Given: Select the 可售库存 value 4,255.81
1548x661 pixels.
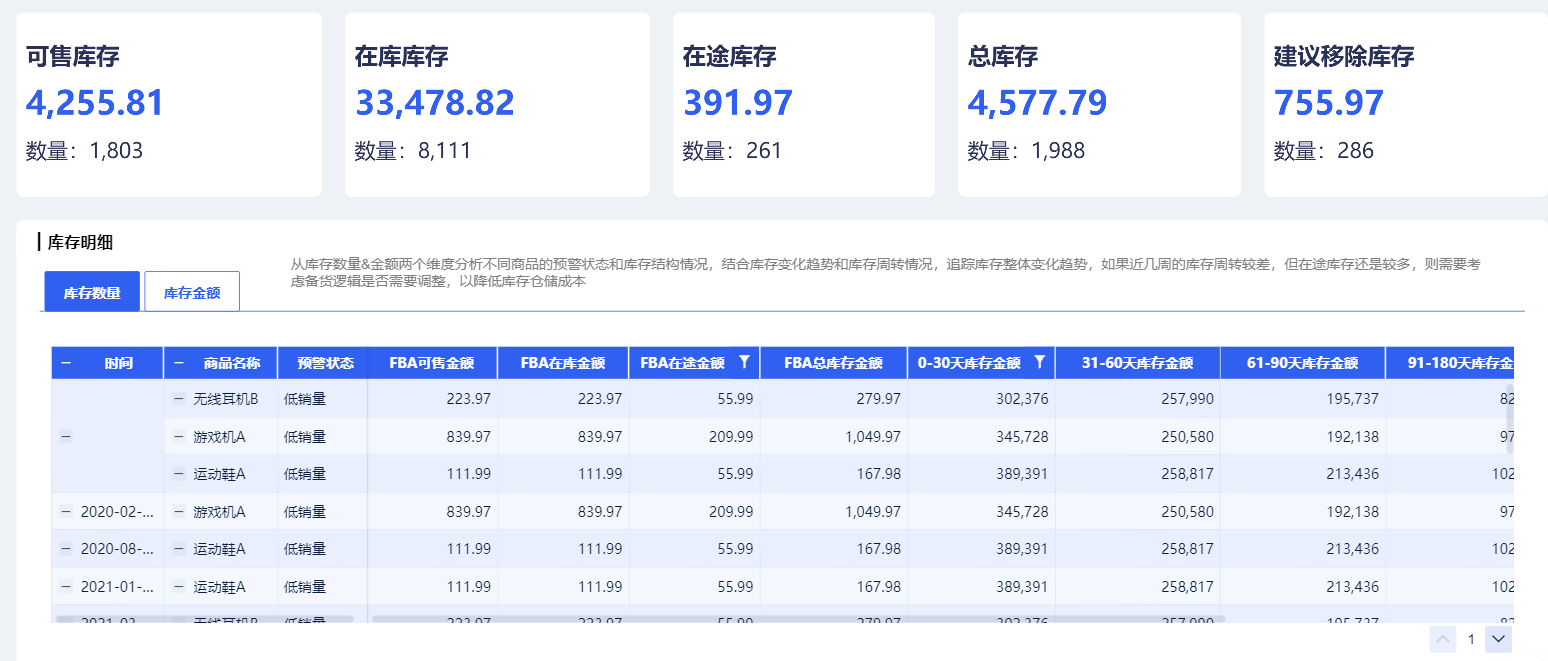Looking at the screenshot, I should click(x=95, y=103).
